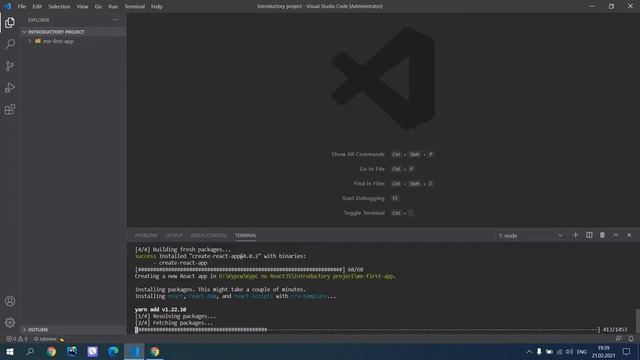Click 'yarn add v1.22.10' terminal line

click(x=160, y=309)
